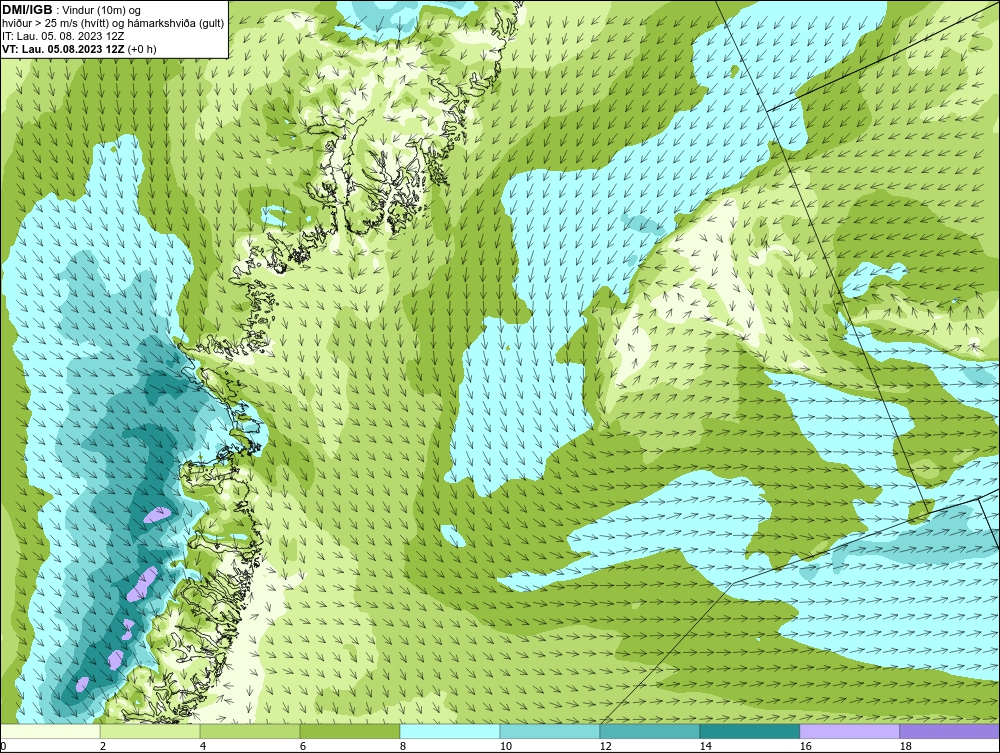Click the DMI/IGB title text
This screenshot has height=753, width=1000.
click(27, 10)
